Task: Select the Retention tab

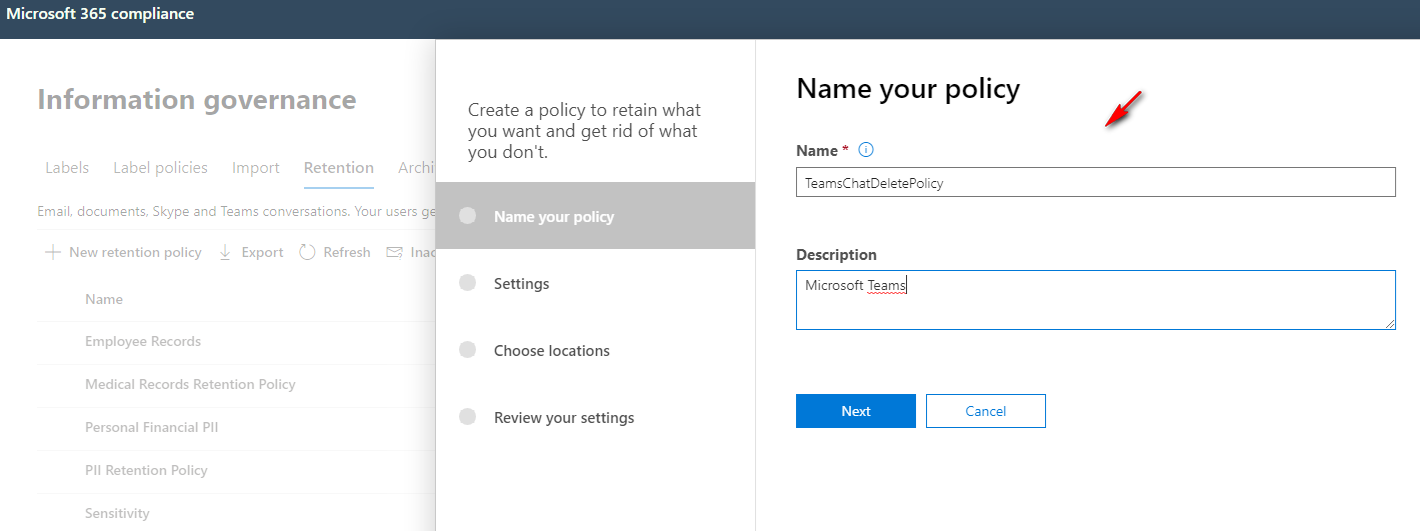Action: pyautogui.click(x=339, y=168)
